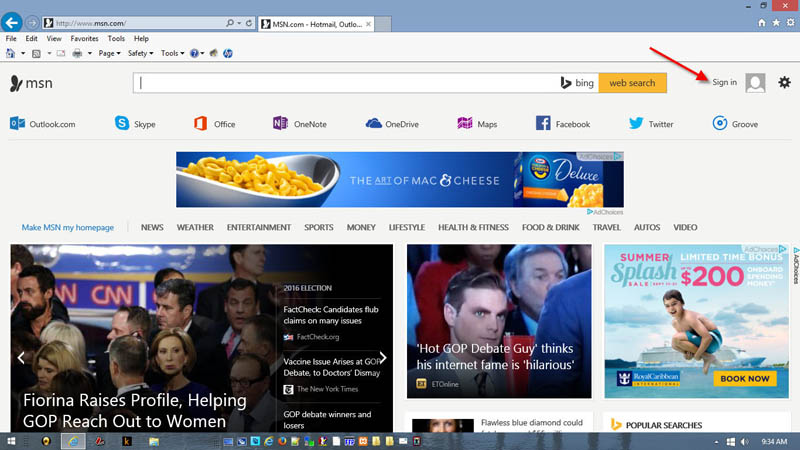The width and height of the screenshot is (800, 450).
Task: Open the OneDrive shortcut
Action: (x=392, y=124)
